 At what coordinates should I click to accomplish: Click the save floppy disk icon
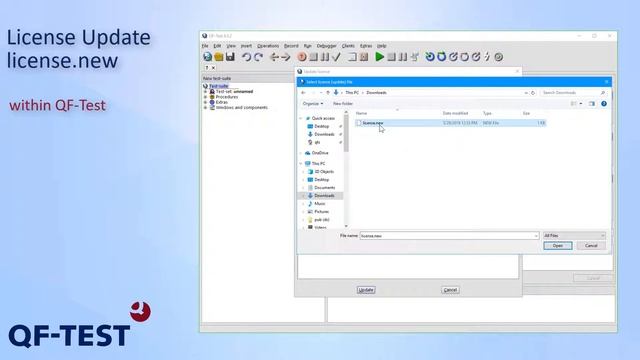click(x=230, y=57)
